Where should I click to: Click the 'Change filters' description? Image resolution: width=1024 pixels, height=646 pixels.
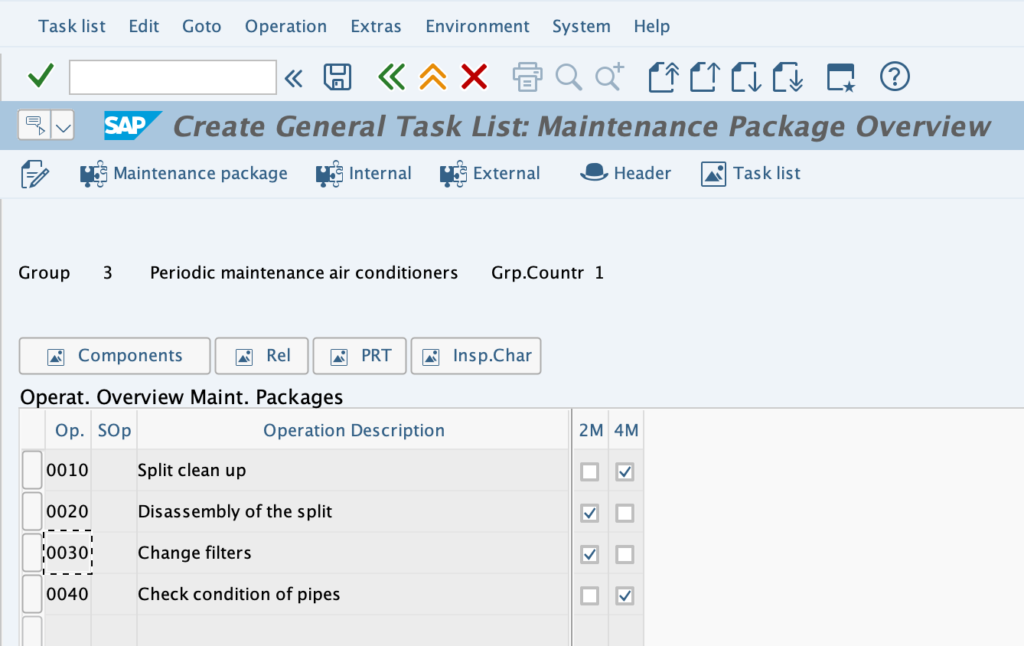(x=195, y=553)
